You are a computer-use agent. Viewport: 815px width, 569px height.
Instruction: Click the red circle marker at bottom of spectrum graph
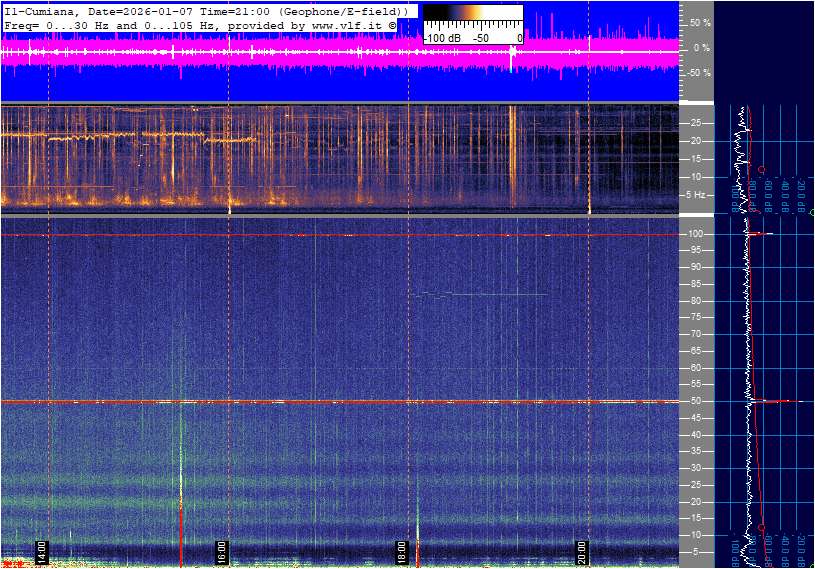click(x=762, y=527)
